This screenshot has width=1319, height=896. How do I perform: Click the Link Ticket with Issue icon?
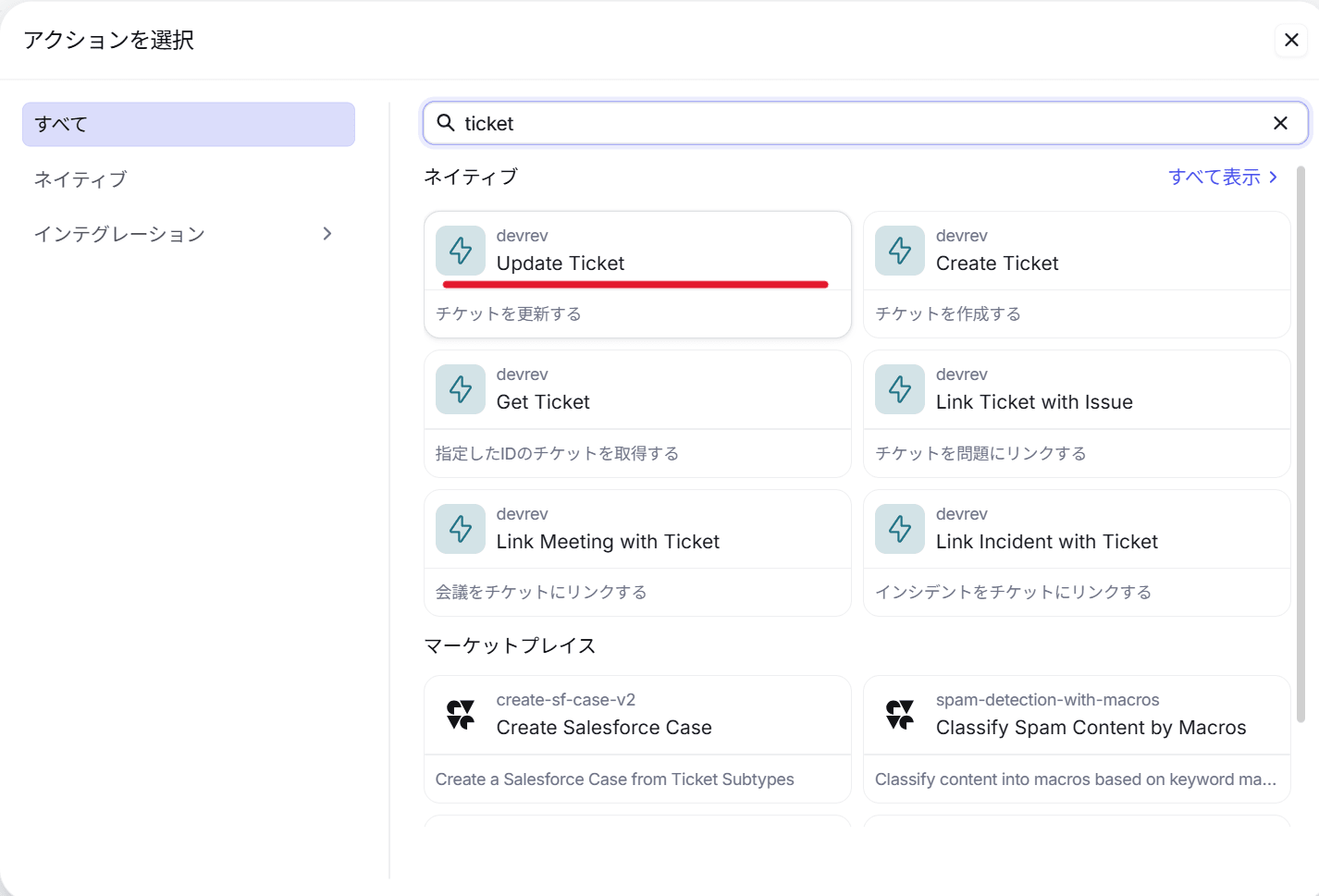(899, 389)
